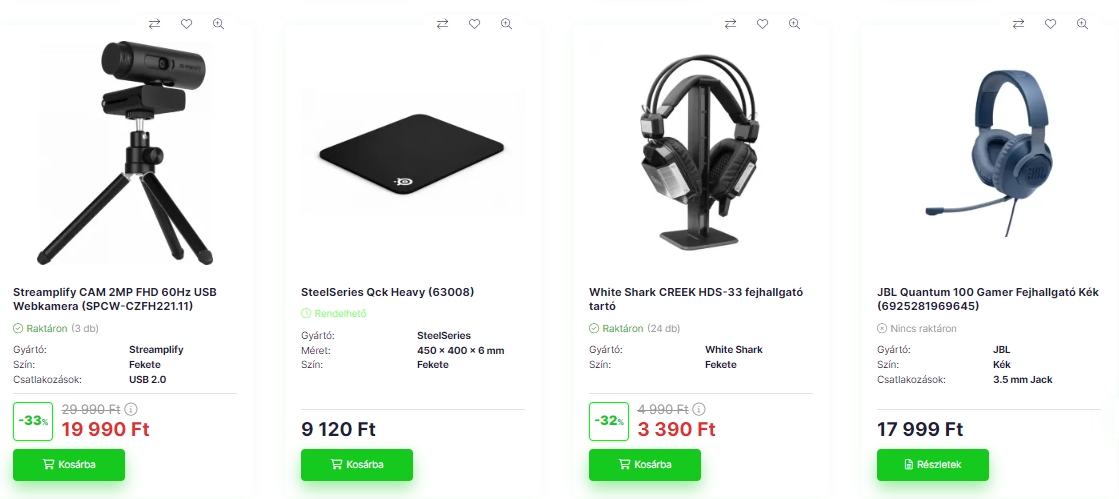The width and height of the screenshot is (1119, 499).
Task: Favorite the SteelSeries Qck Heavy mousepad
Action: click(474, 24)
